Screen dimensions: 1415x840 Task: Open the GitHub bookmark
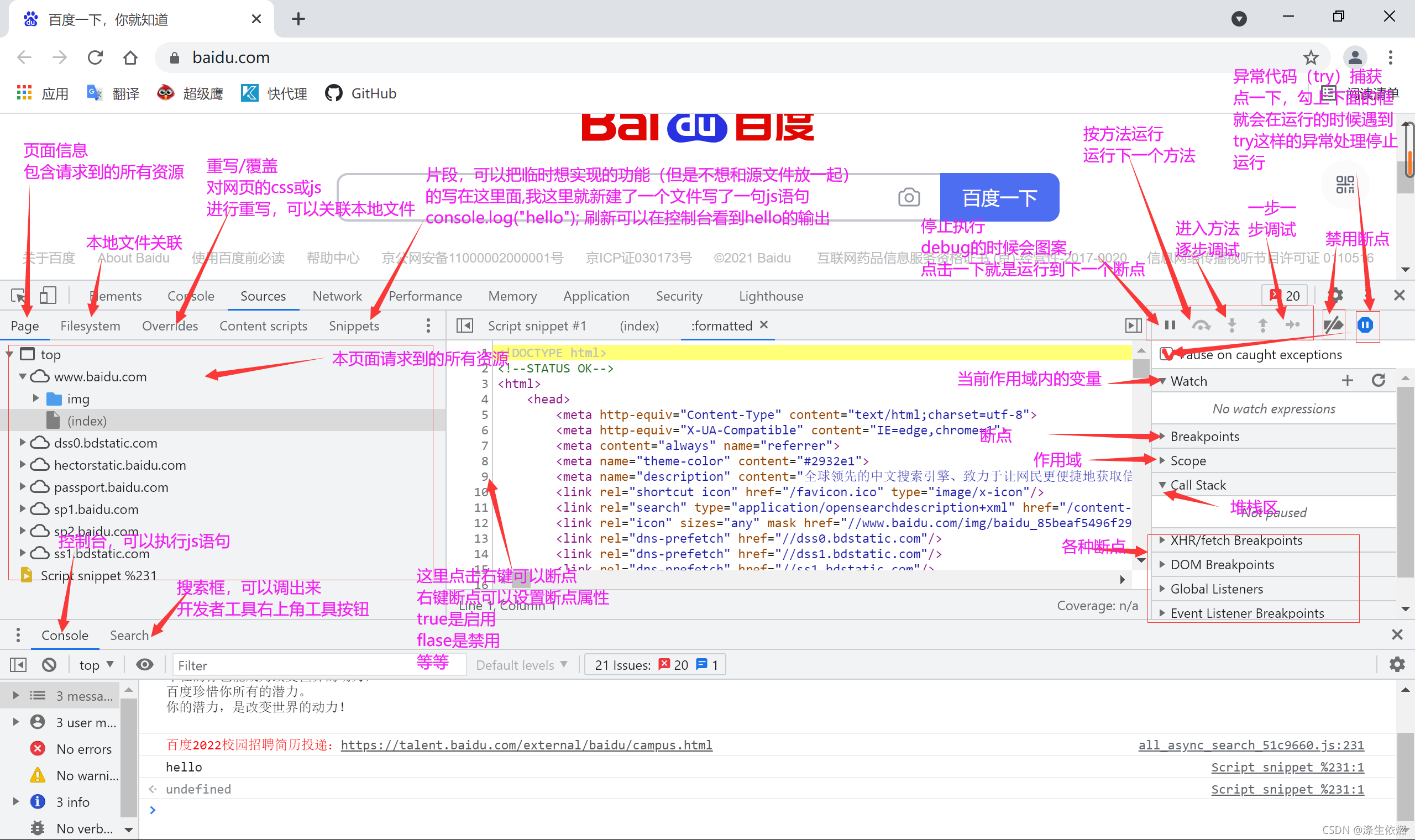coord(361,93)
